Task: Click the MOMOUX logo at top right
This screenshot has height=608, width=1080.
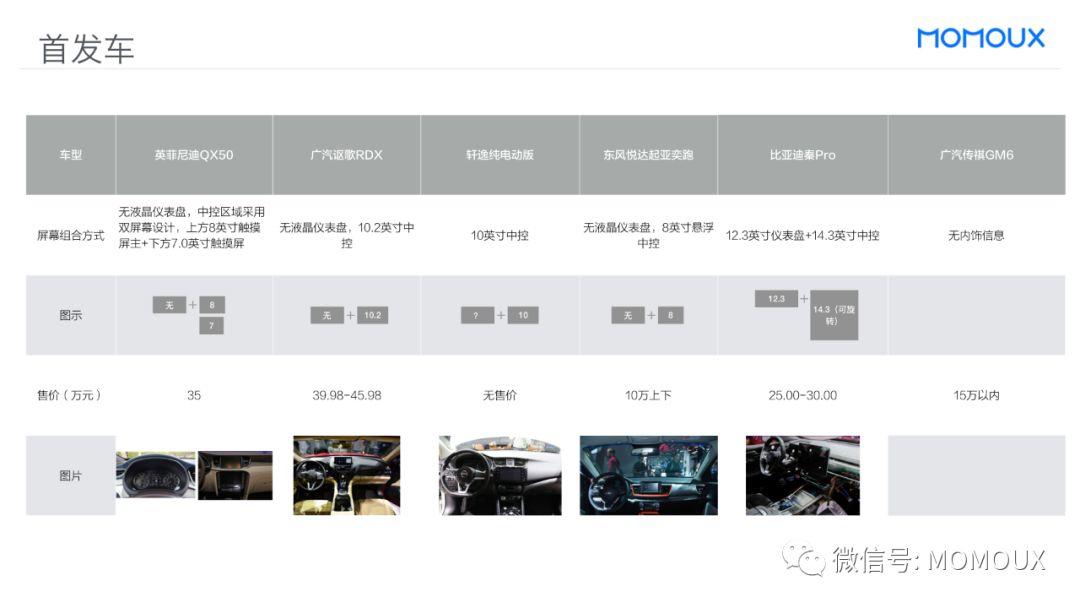Action: point(981,38)
